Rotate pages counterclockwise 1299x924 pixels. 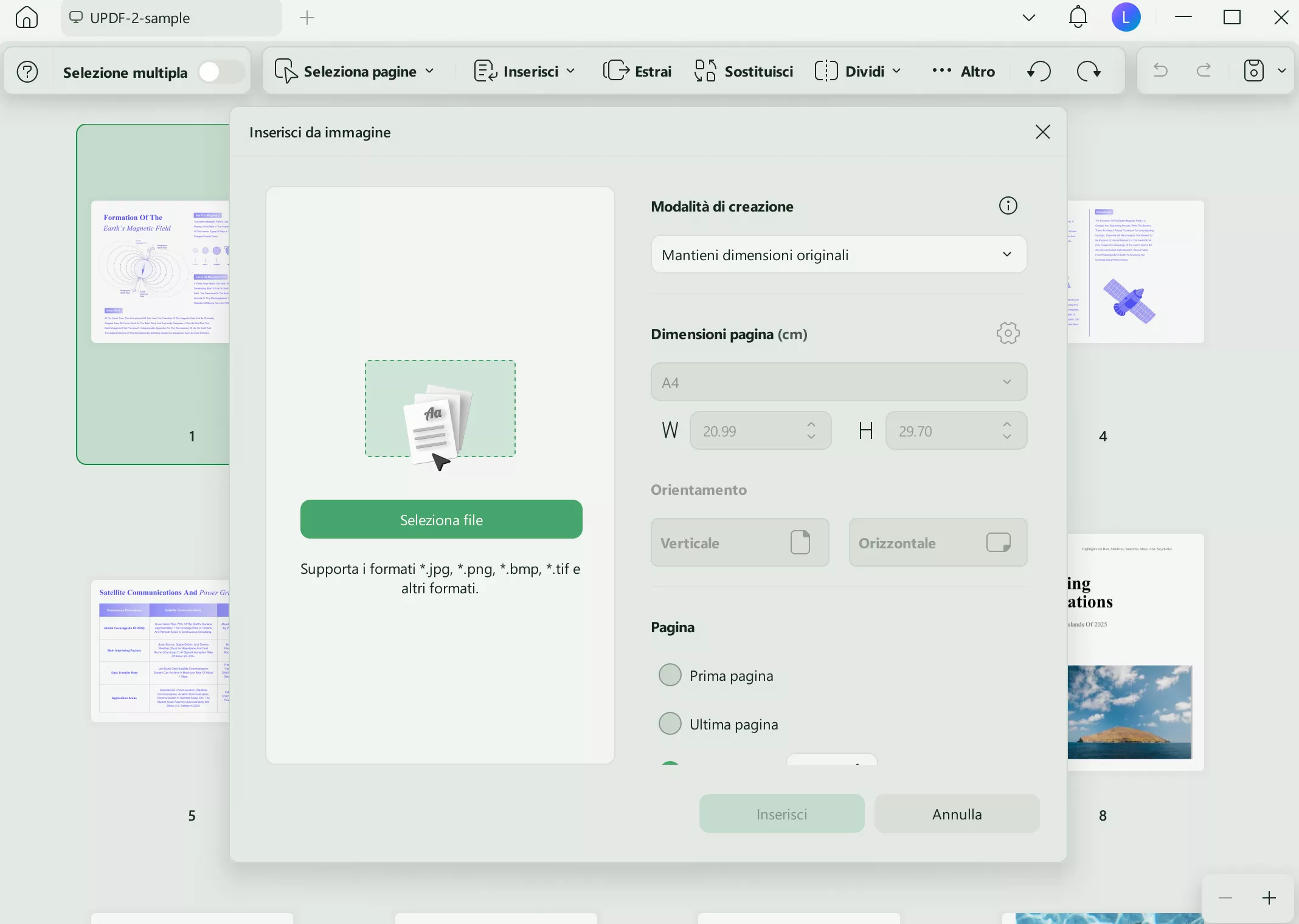pos(1039,71)
